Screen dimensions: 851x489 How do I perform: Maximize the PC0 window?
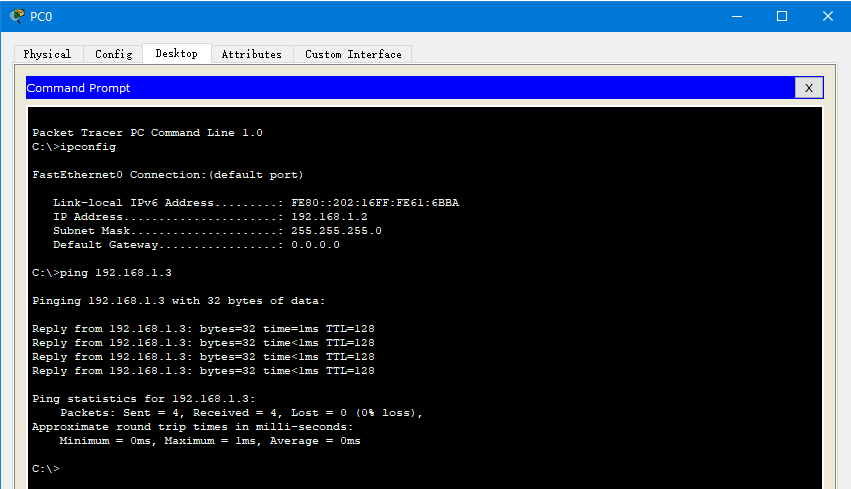pyautogui.click(x=782, y=16)
